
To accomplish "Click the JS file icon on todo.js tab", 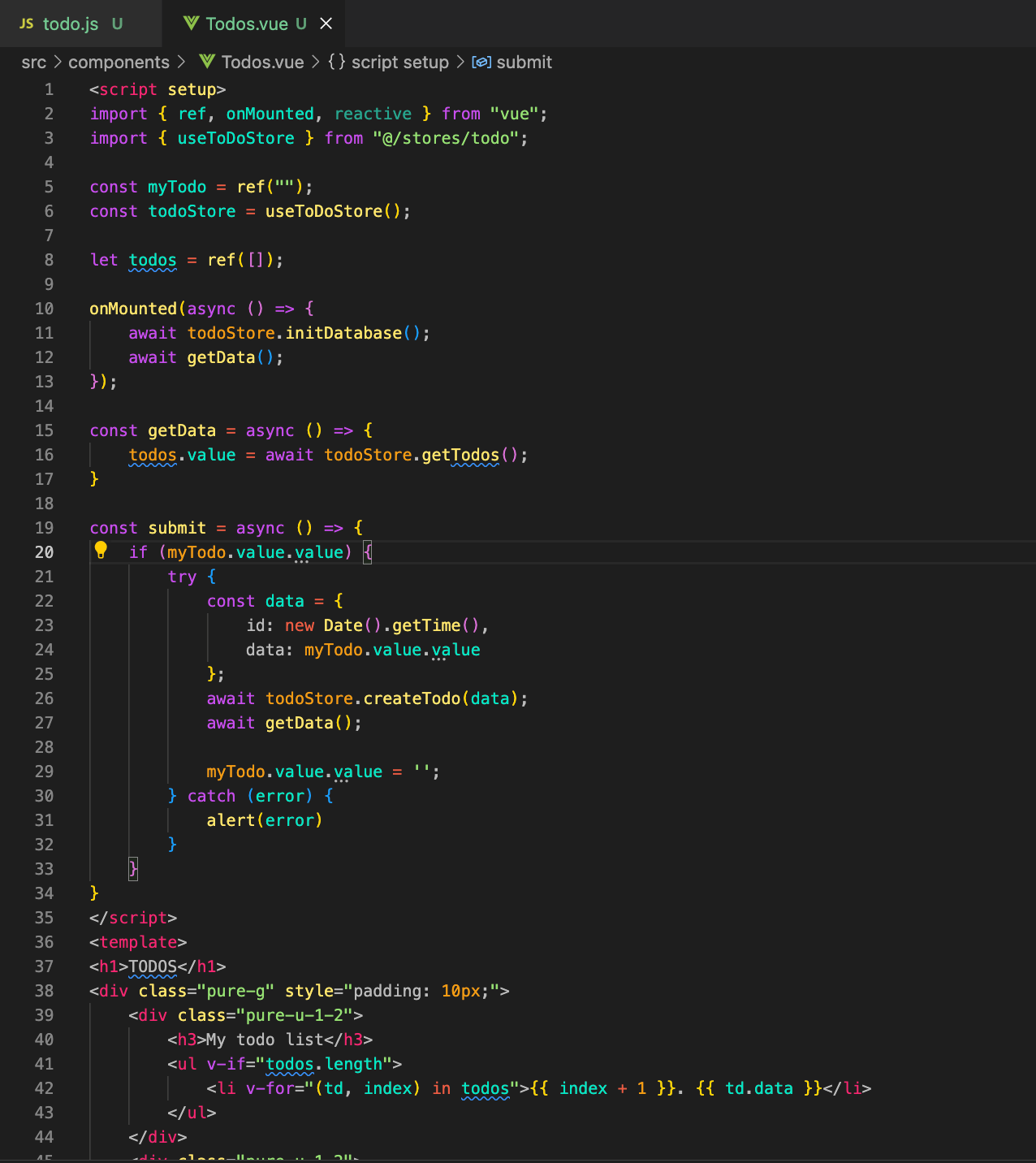I will click(x=27, y=24).
